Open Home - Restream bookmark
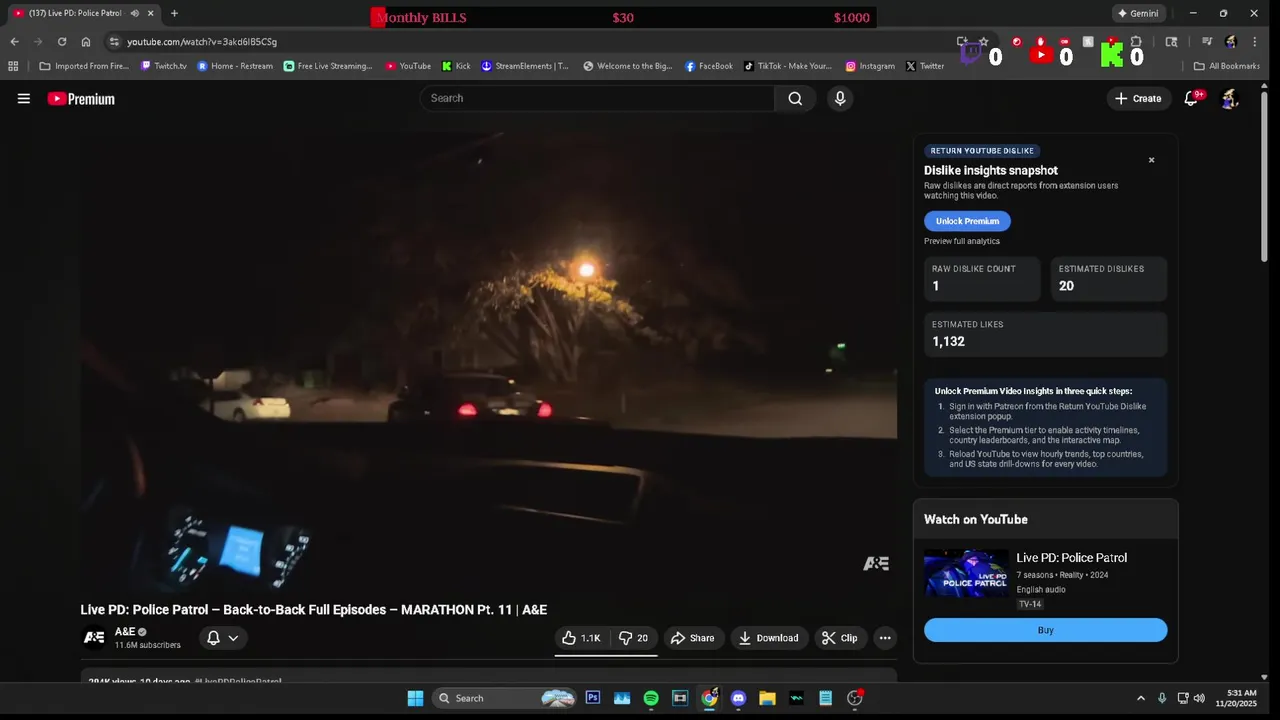Screen dimensions: 1280x720 click(235, 66)
